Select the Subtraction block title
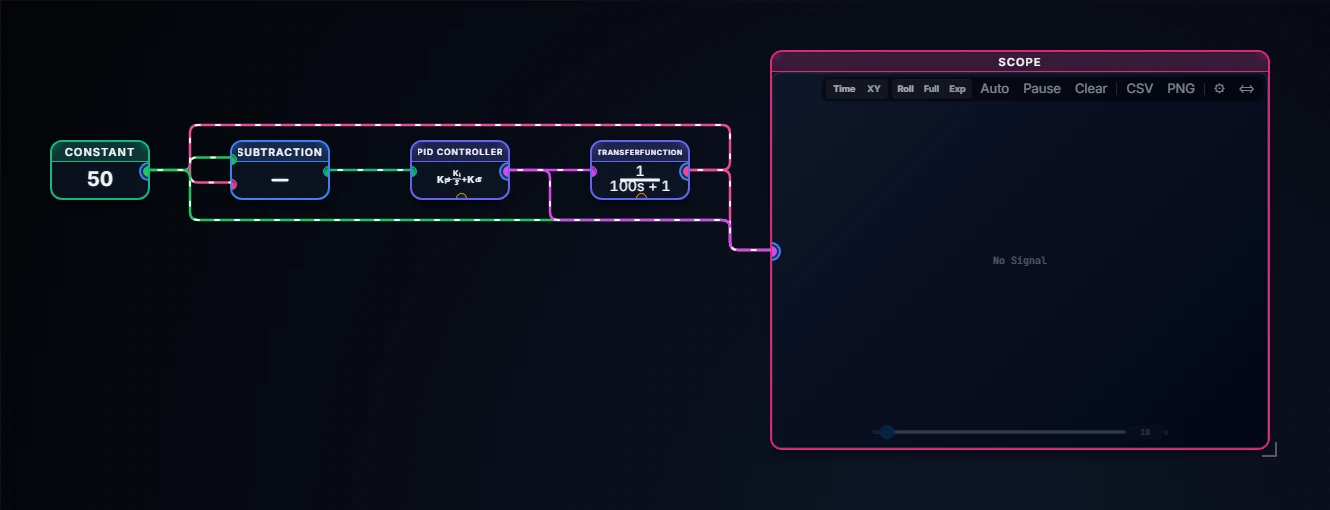The height and width of the screenshot is (510, 1330). click(280, 152)
